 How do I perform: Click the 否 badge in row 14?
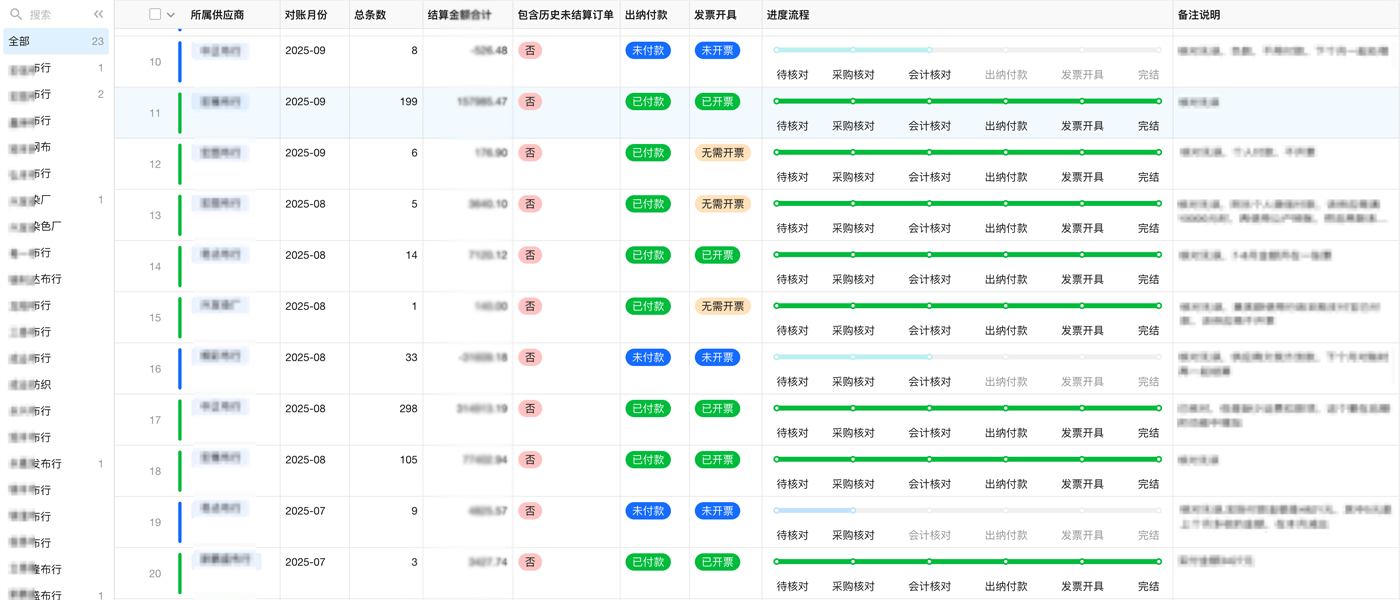(528, 254)
